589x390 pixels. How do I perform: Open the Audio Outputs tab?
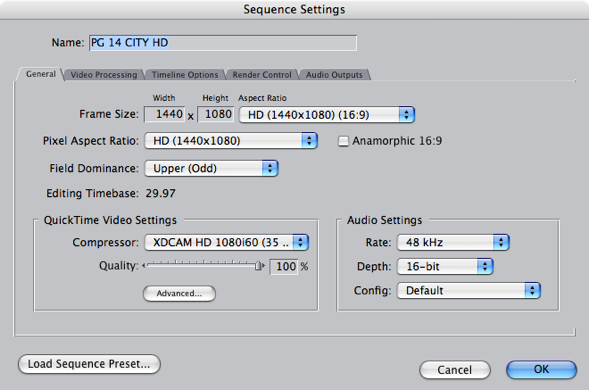click(x=334, y=75)
